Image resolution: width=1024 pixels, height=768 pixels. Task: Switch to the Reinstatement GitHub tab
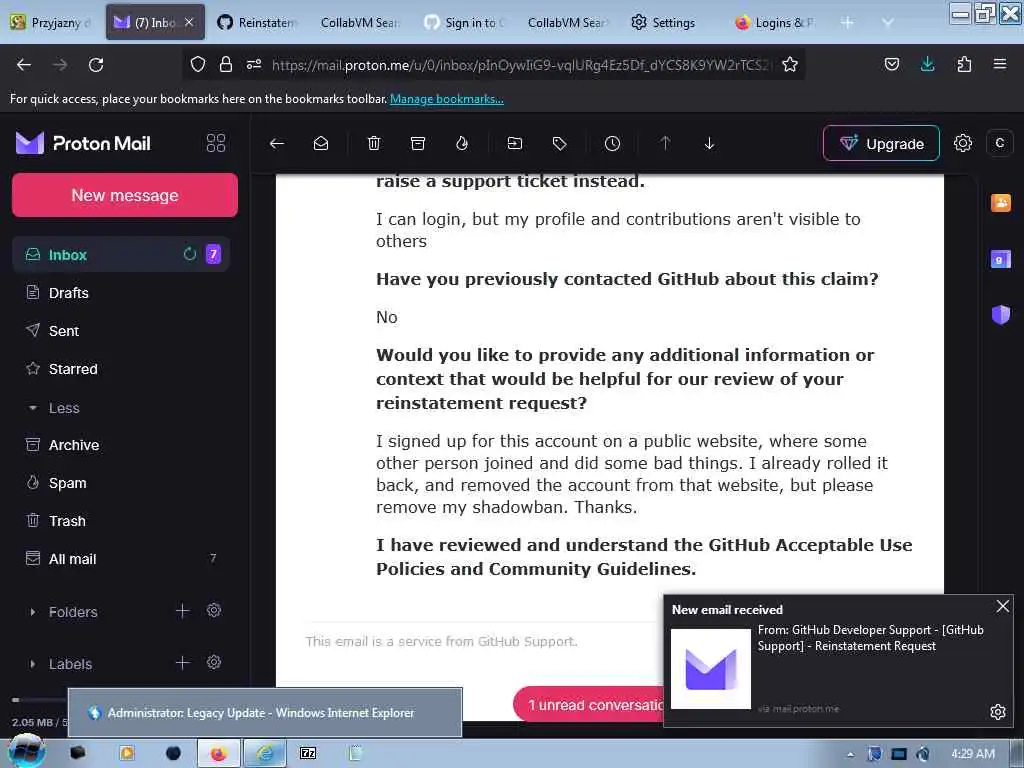pos(257,22)
